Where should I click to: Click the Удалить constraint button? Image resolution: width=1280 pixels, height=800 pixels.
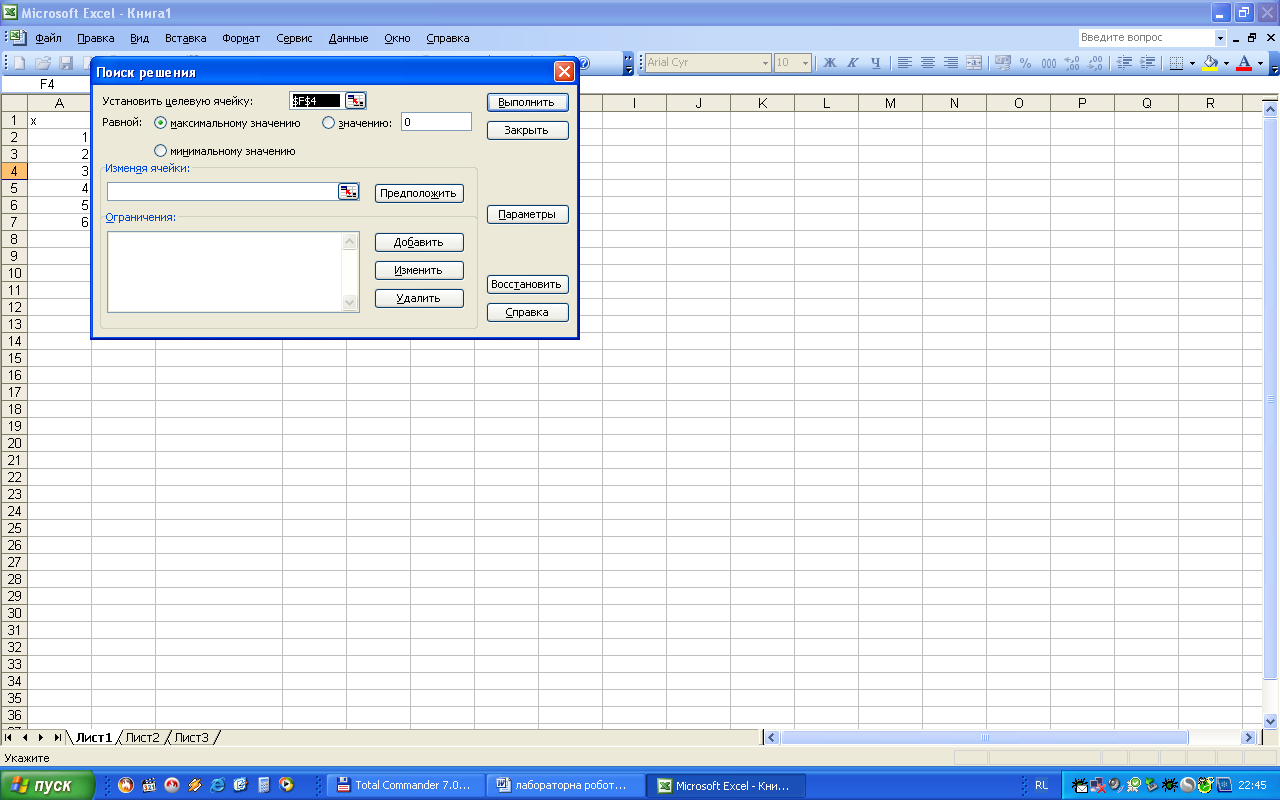[x=419, y=298]
